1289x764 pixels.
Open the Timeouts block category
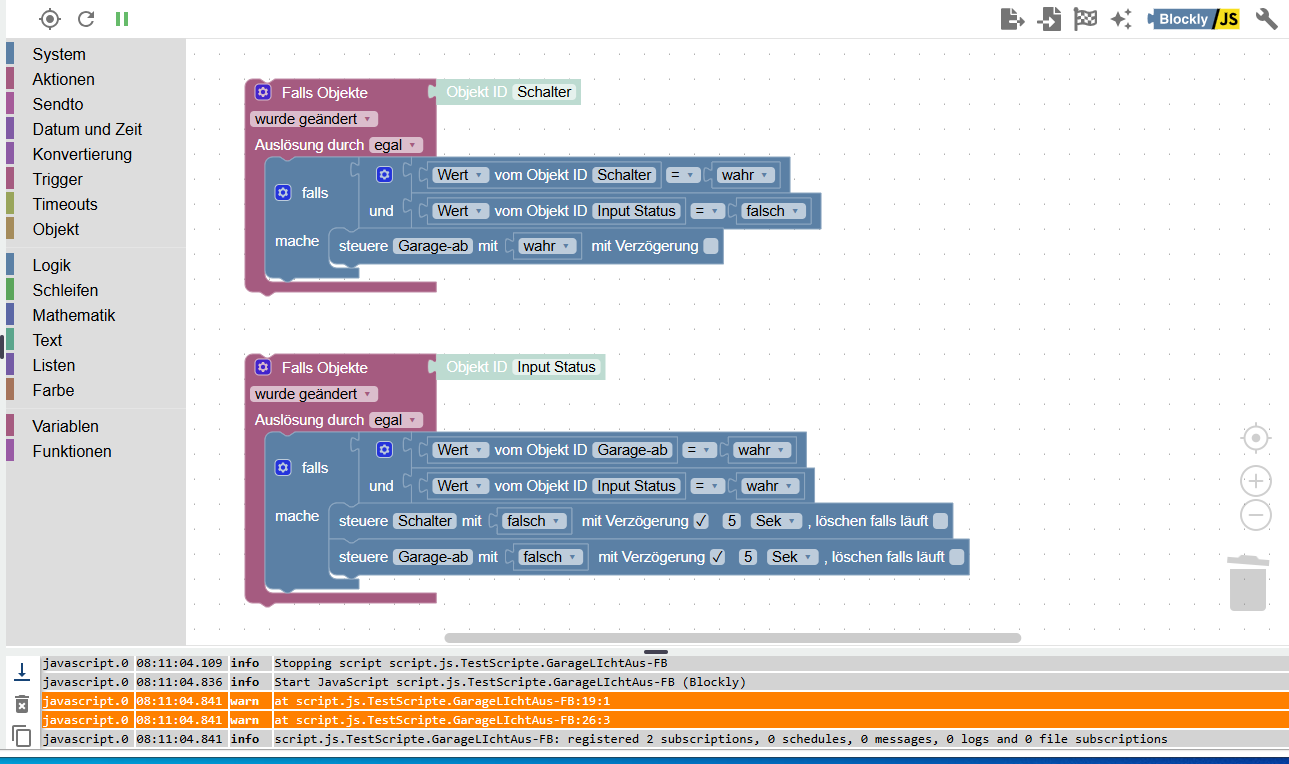(x=65, y=204)
